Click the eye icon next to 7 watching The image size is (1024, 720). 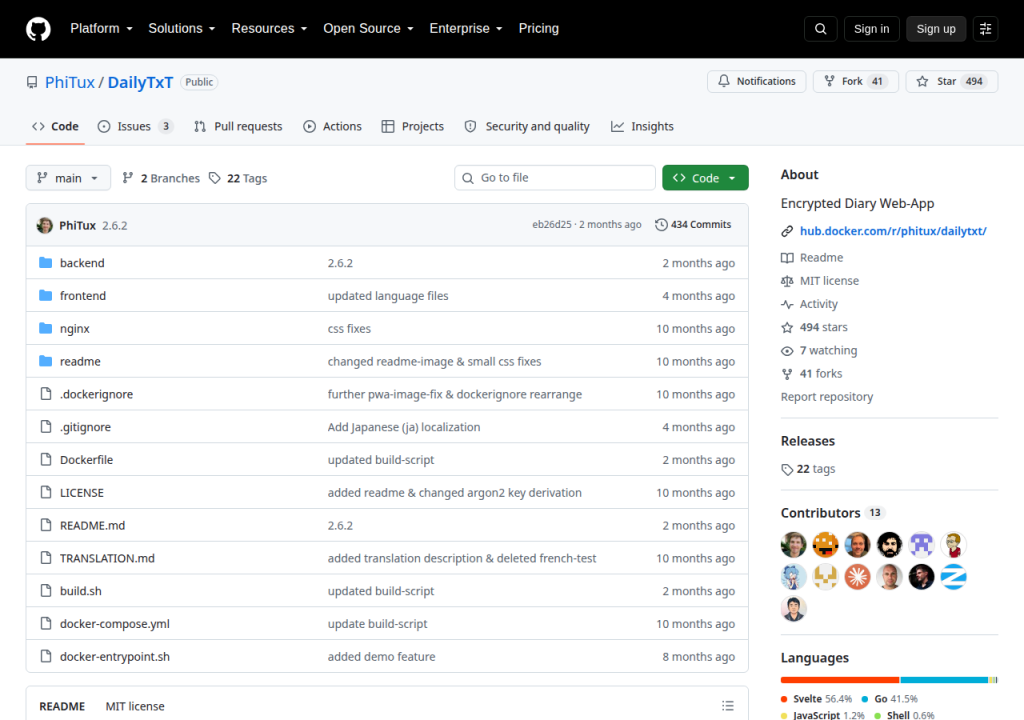tap(787, 351)
